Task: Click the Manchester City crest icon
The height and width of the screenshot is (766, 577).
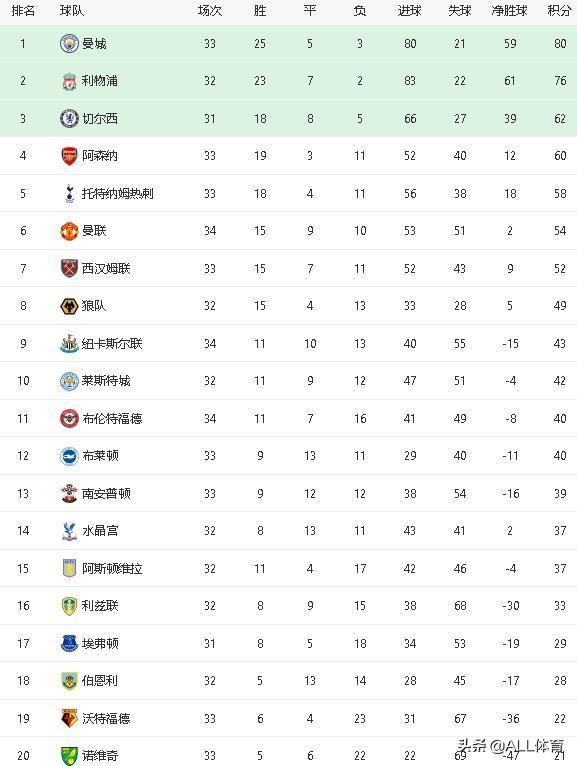Action: [x=69, y=43]
